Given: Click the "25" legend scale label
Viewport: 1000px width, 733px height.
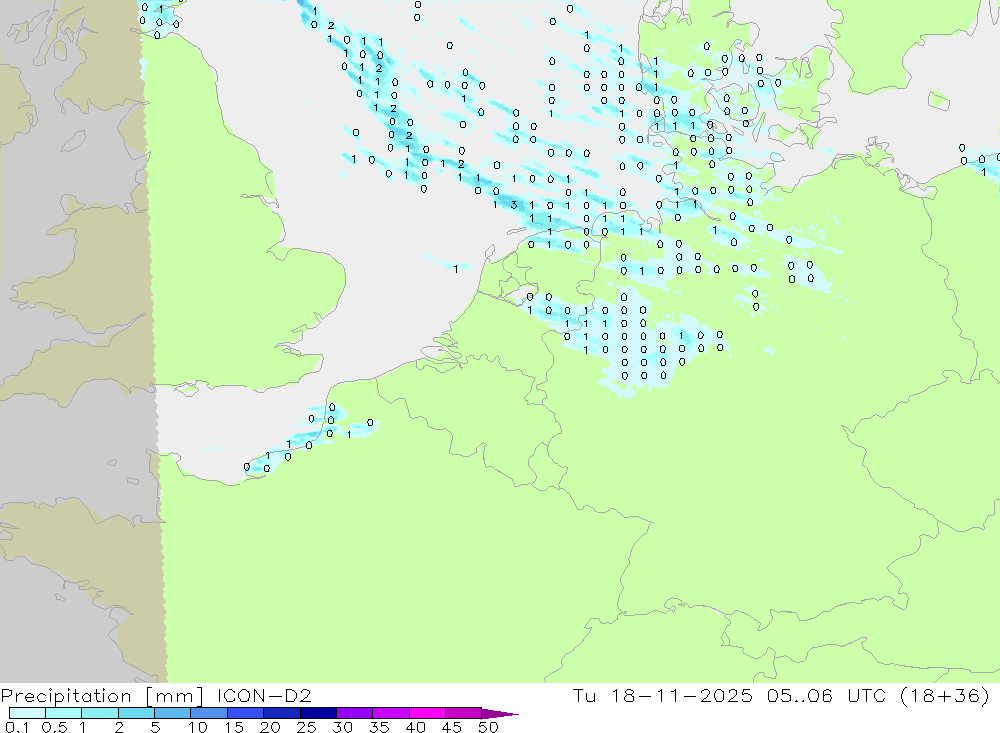Looking at the screenshot, I should (306, 727).
